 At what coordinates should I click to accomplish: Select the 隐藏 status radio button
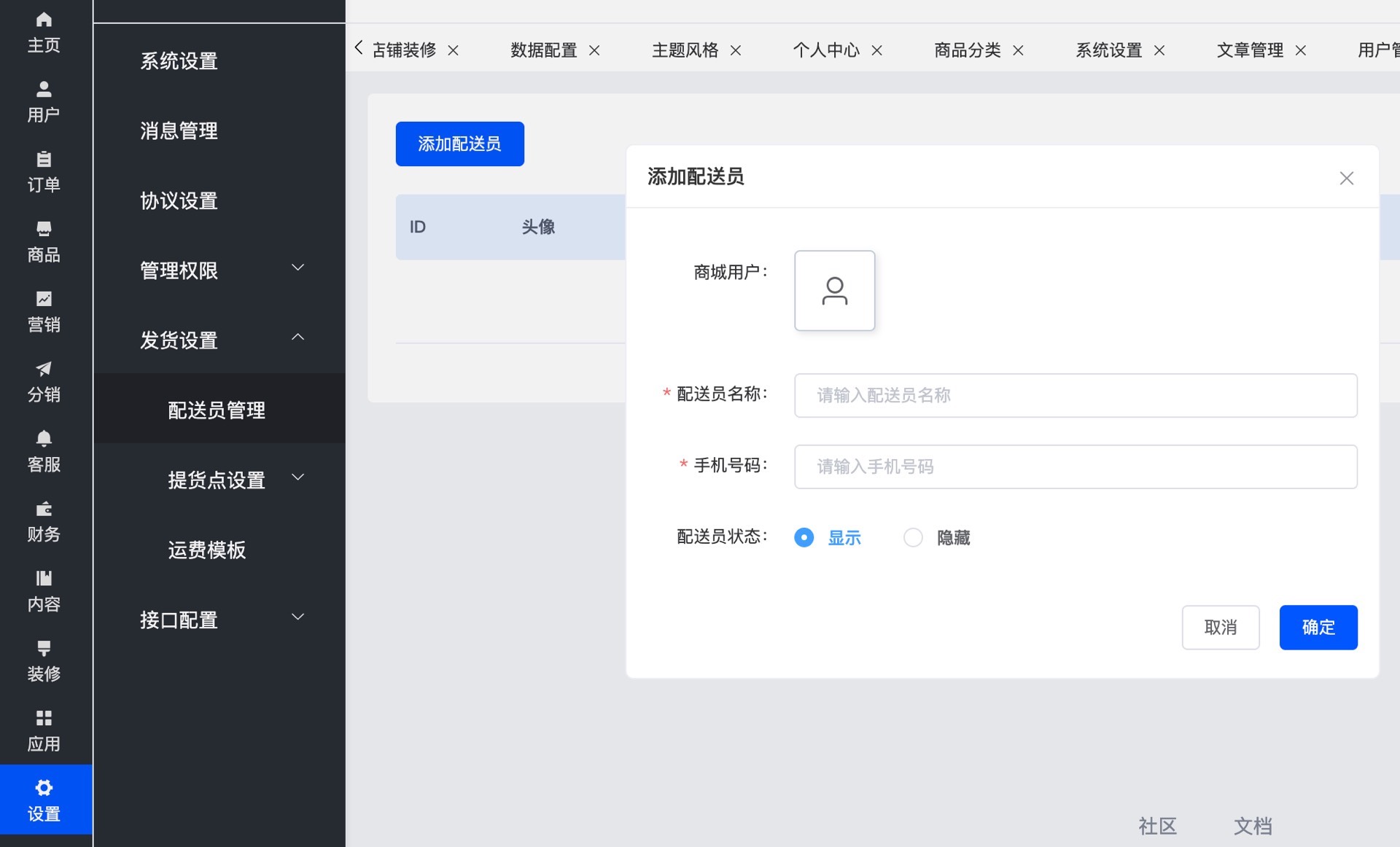coord(913,538)
